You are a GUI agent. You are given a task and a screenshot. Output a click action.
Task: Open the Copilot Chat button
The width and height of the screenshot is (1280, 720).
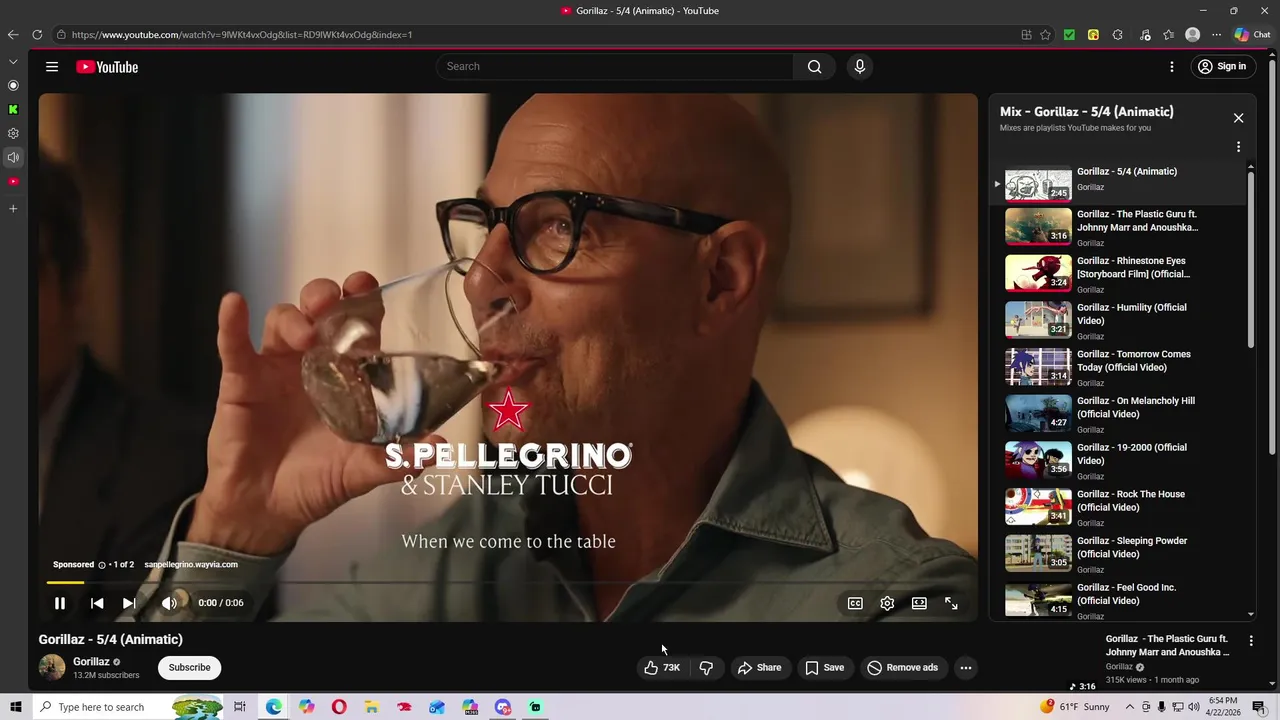pyautogui.click(x=1252, y=35)
